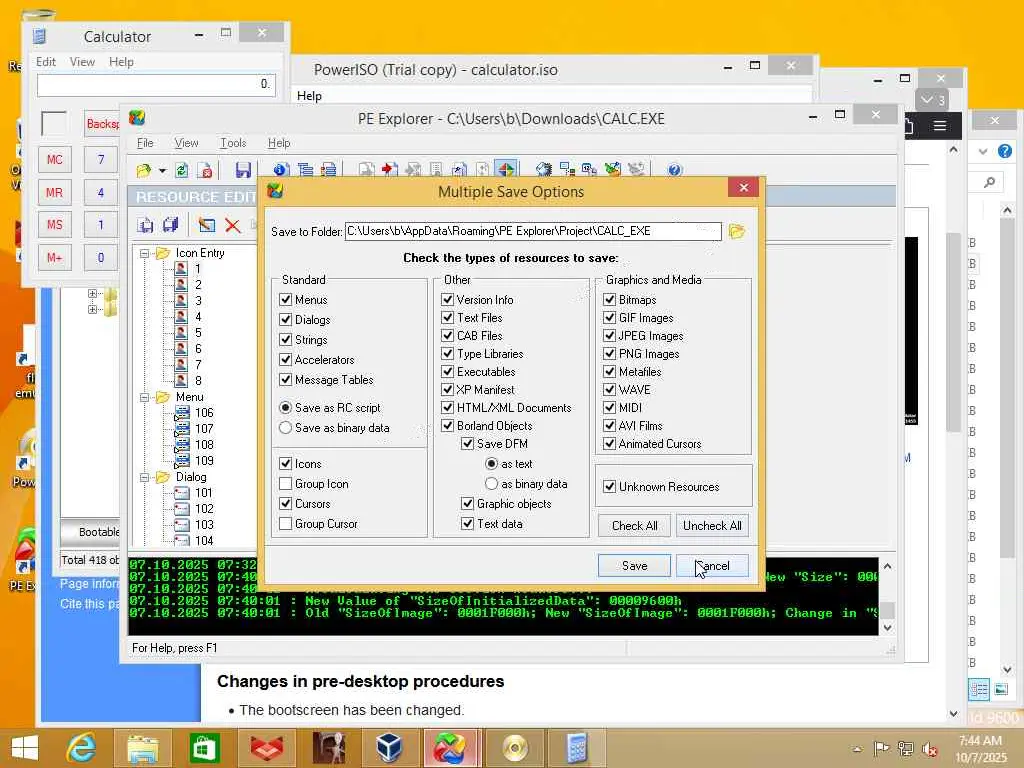Open File Explorer from the taskbar

[x=142, y=747]
